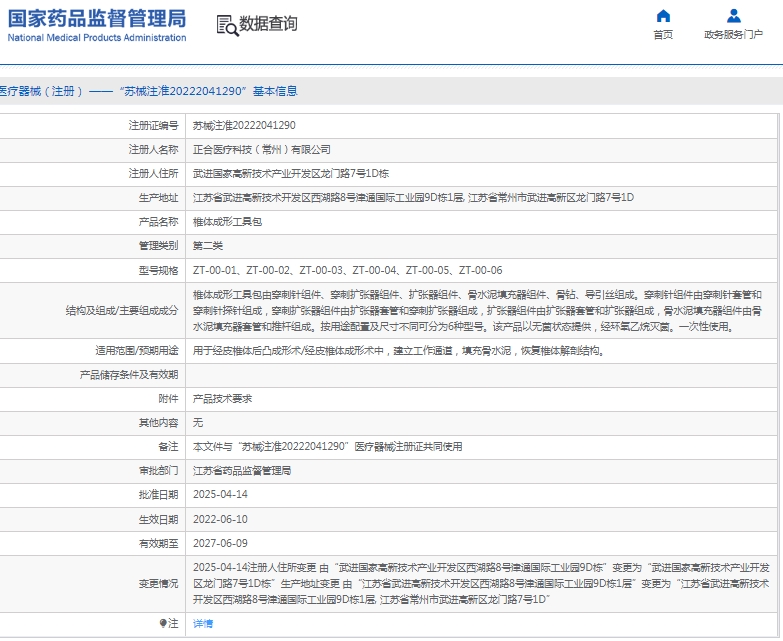Image resolution: width=783 pixels, height=641 pixels.
Task: Select the 生产地址 production address value
Action: (x=413, y=198)
